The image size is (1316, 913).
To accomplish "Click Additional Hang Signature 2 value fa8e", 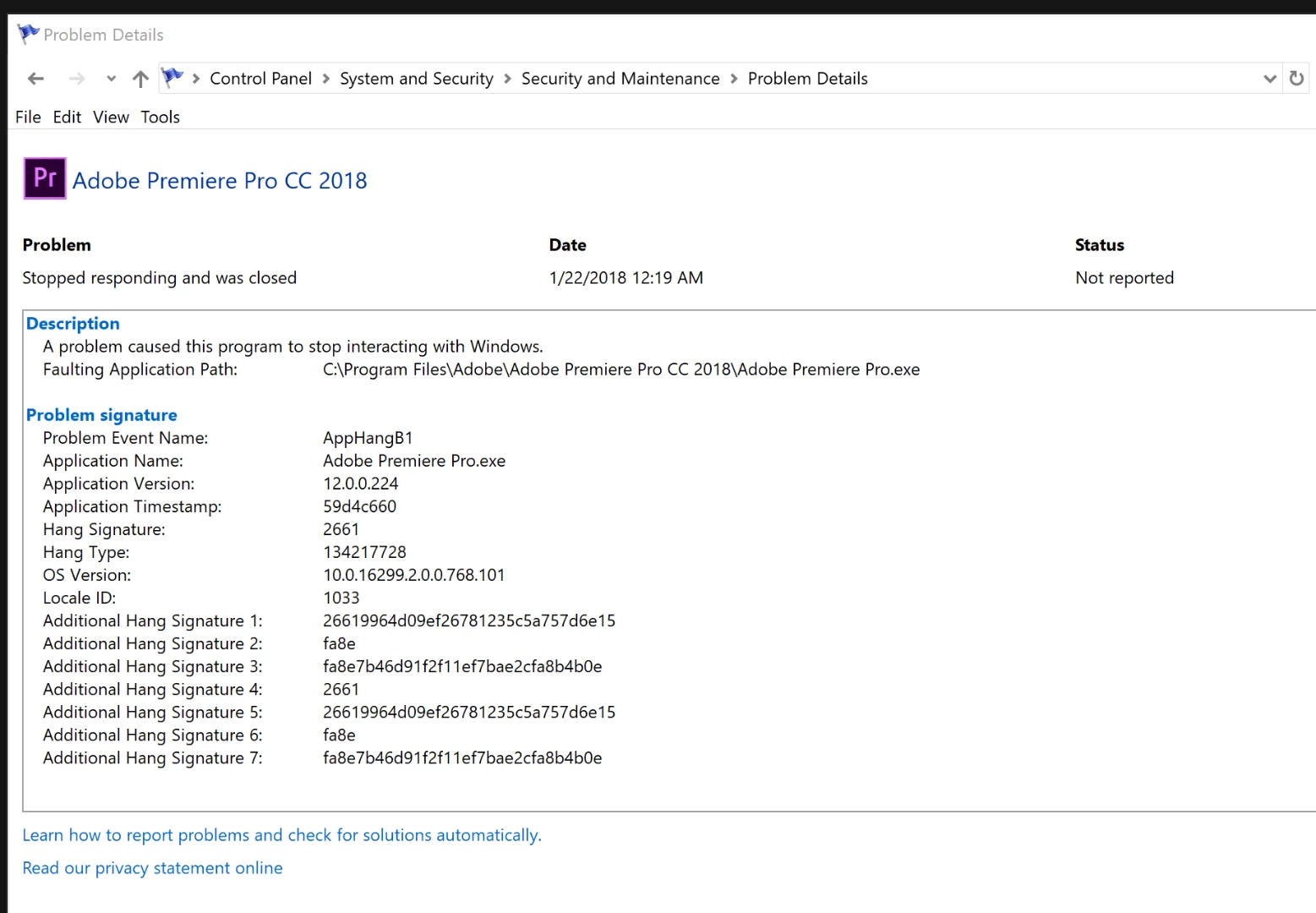I will (x=339, y=643).
